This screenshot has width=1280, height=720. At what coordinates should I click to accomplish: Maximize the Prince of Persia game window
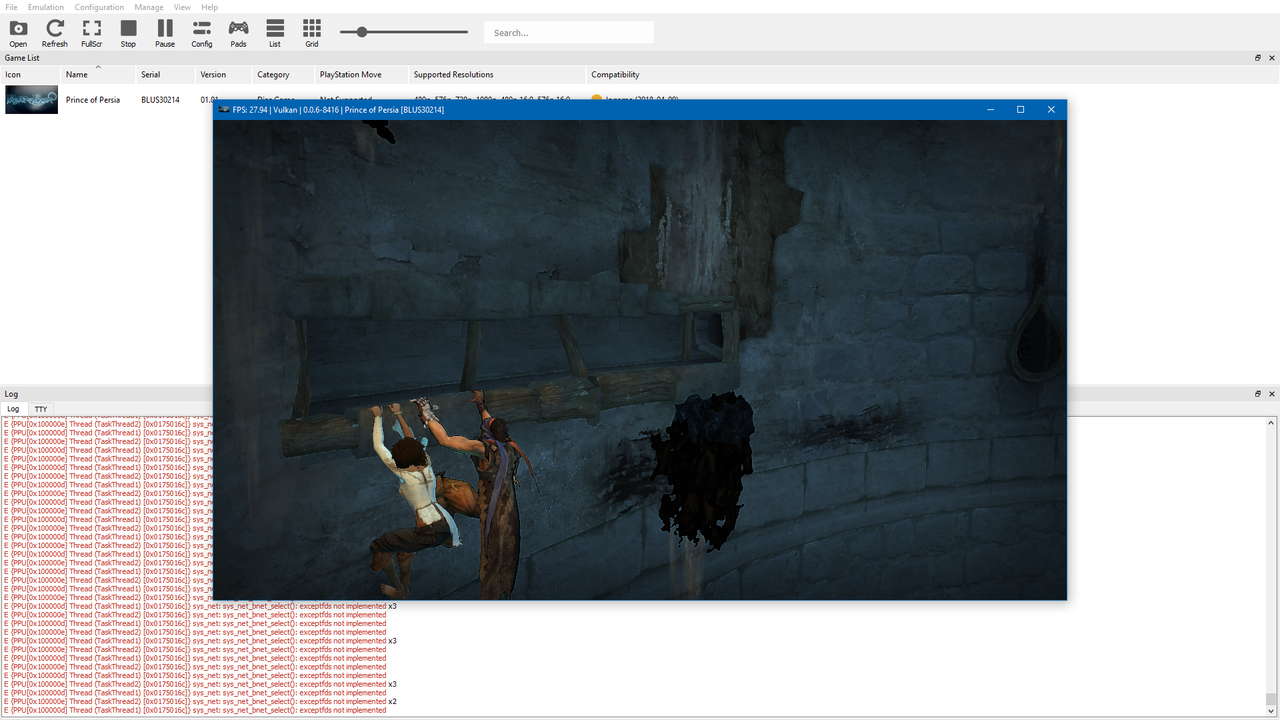[1021, 109]
